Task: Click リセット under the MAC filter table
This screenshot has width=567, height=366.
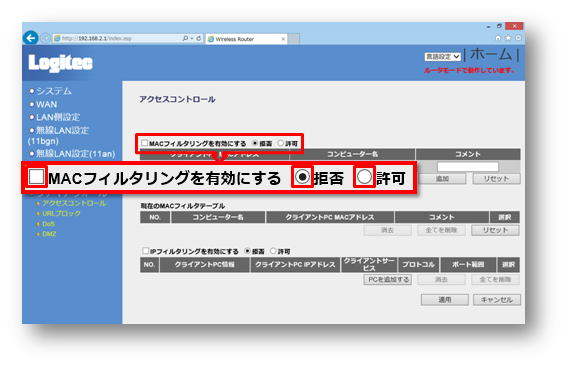Action: [495, 230]
